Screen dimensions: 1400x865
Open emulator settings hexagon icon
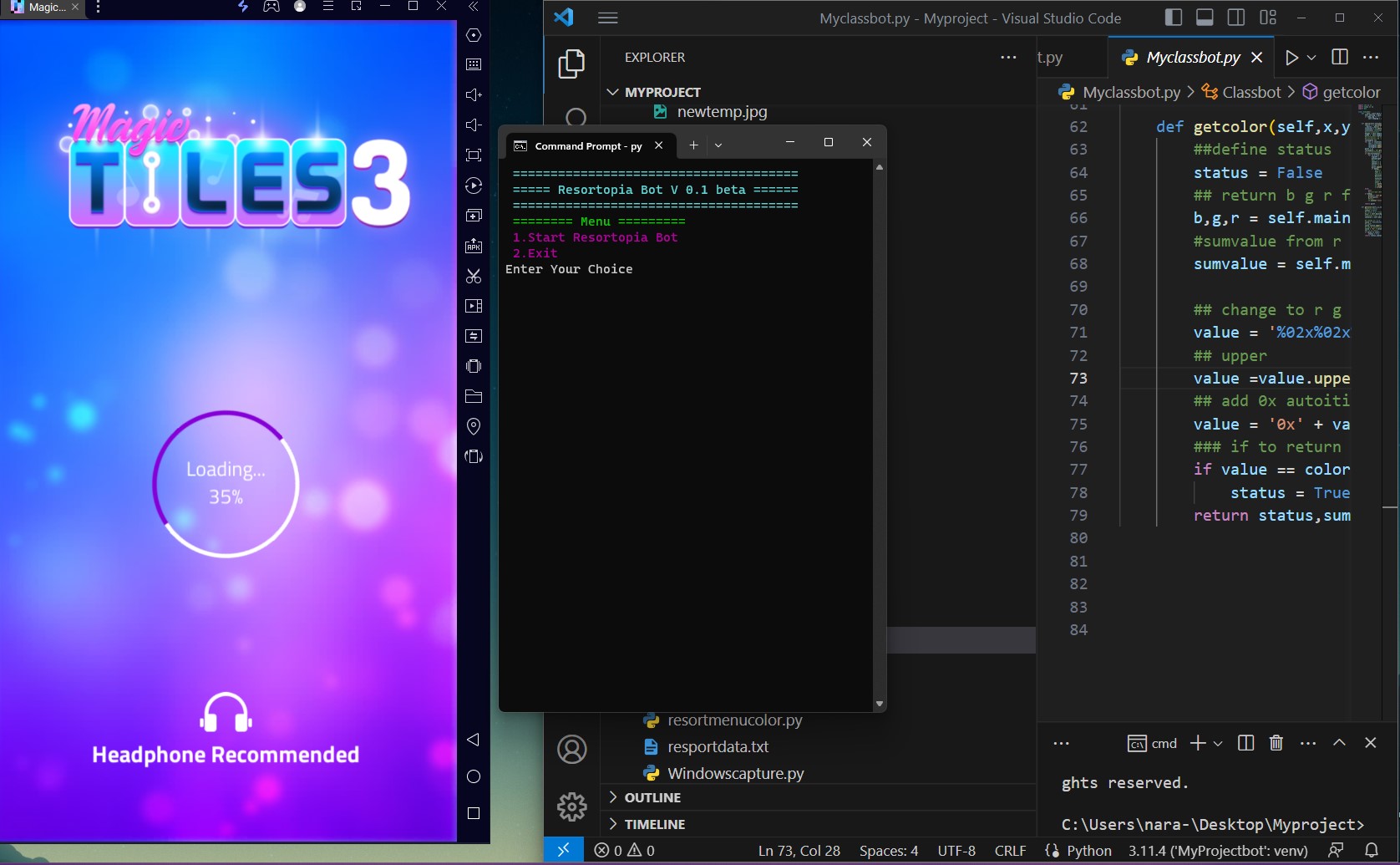click(474, 35)
